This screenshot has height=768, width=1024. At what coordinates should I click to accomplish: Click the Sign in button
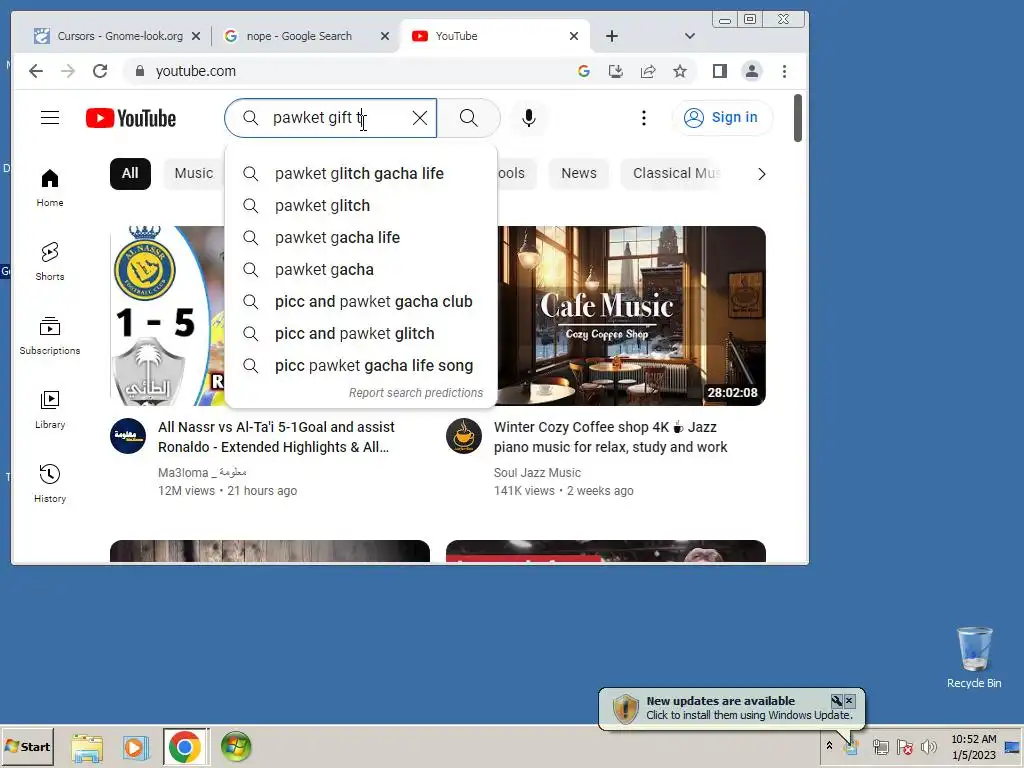click(x=722, y=118)
